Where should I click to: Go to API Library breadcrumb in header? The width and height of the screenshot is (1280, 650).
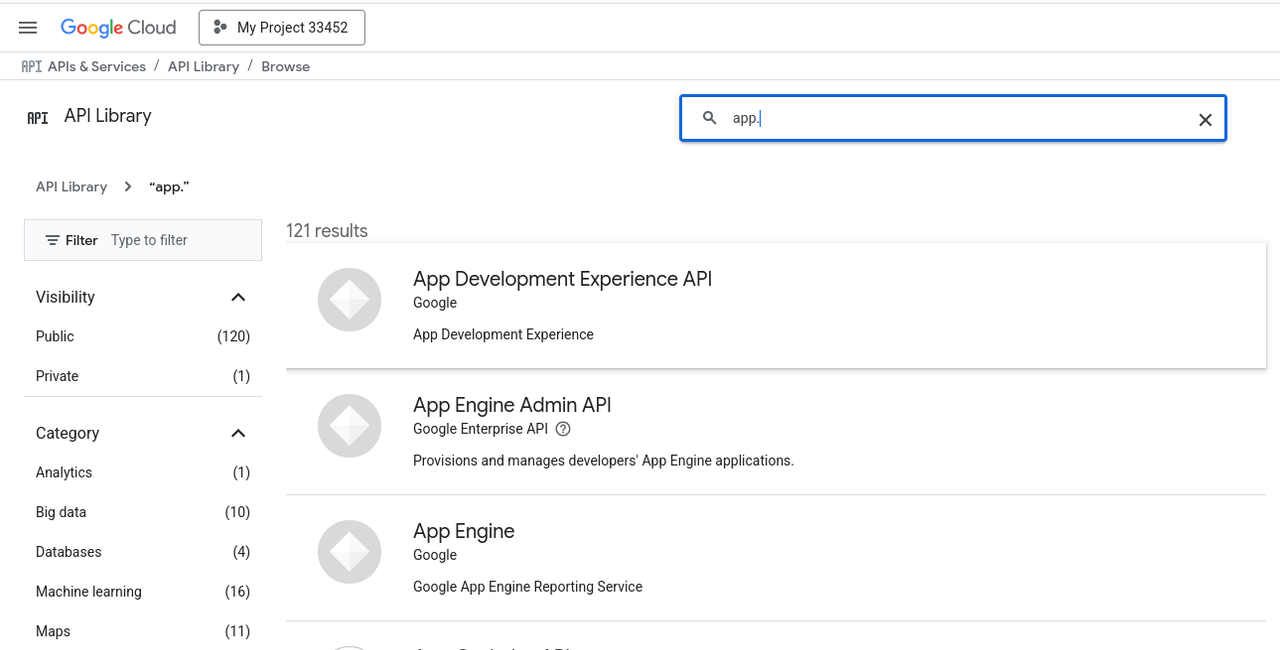click(203, 66)
